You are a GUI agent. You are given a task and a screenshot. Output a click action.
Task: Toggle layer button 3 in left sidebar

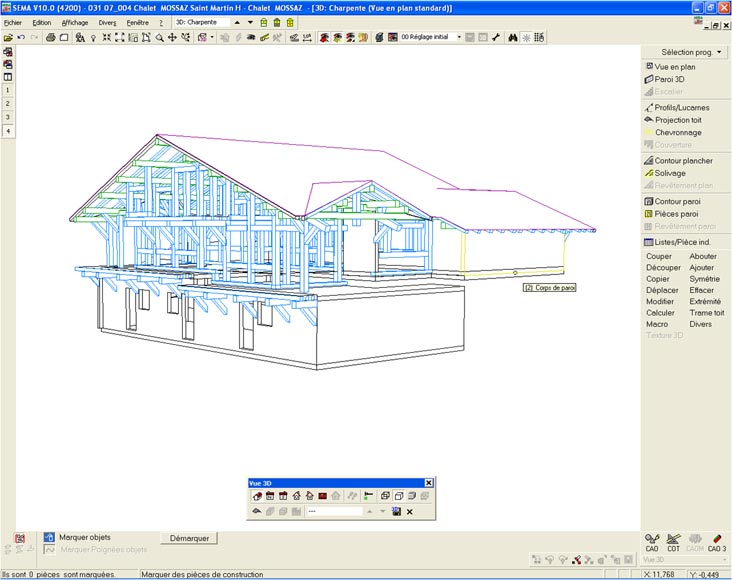[x=8, y=117]
